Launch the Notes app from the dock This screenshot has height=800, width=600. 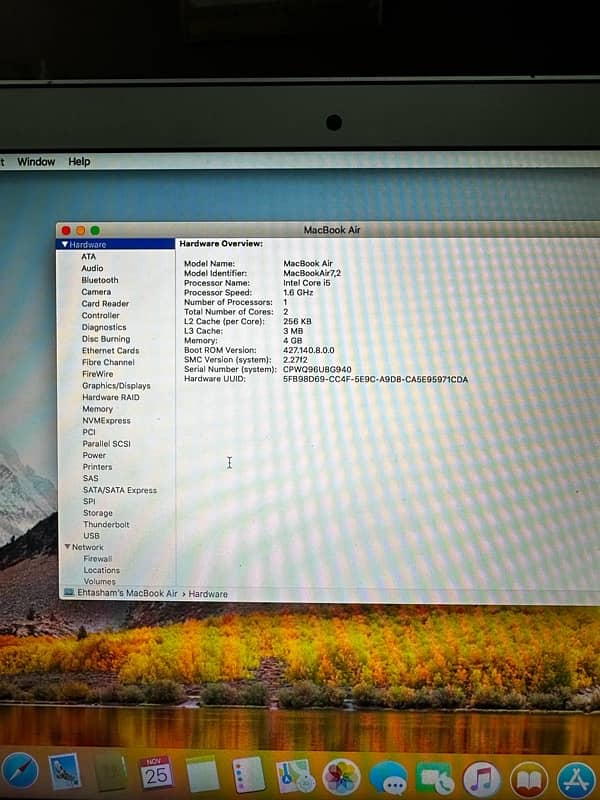[202, 774]
